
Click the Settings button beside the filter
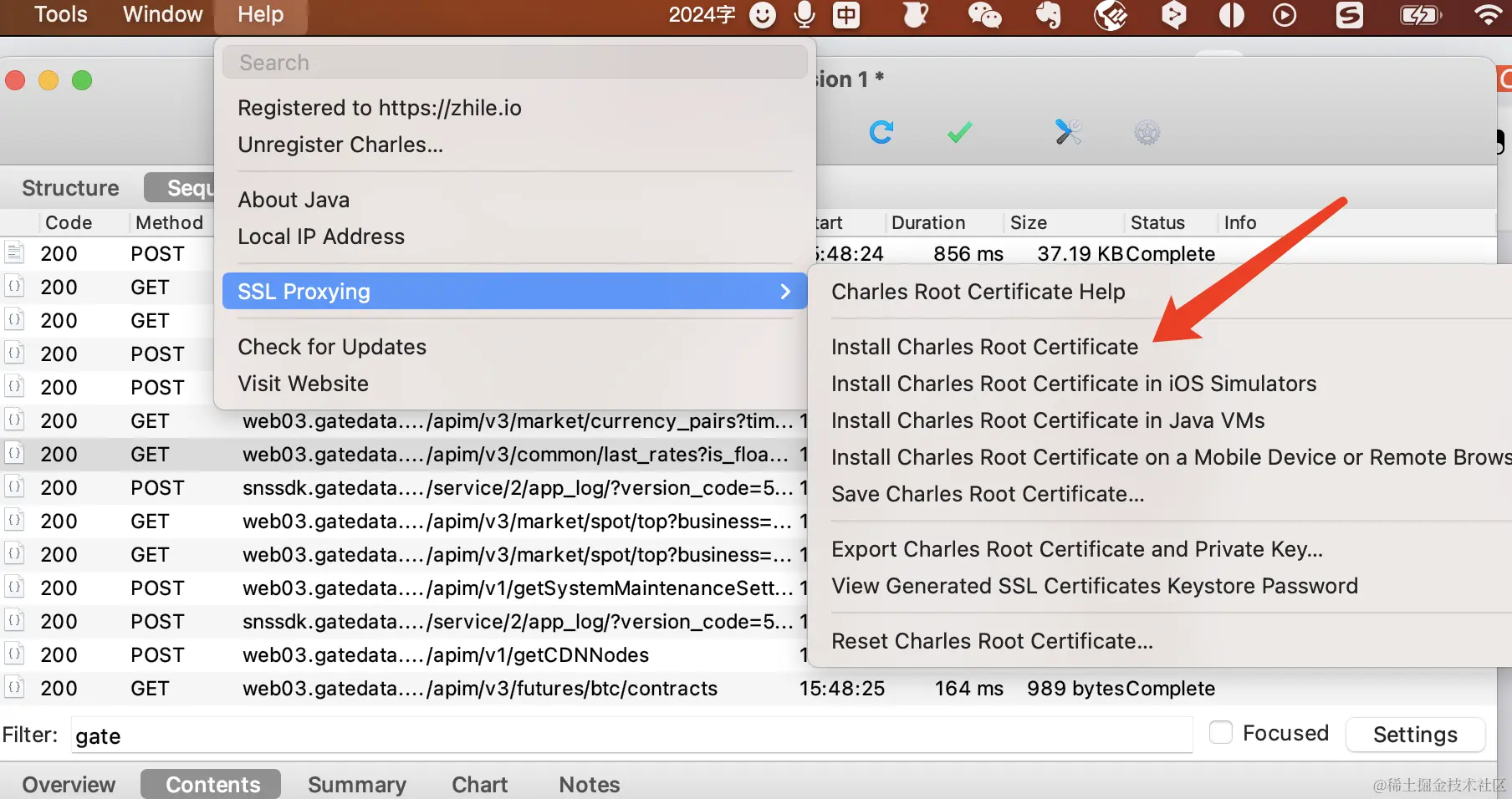[1415, 734]
